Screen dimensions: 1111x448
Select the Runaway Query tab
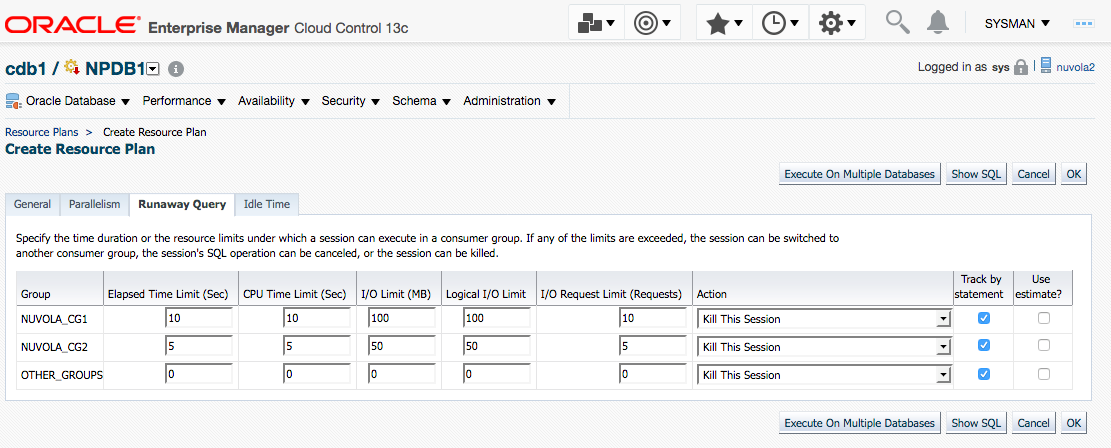pos(182,204)
